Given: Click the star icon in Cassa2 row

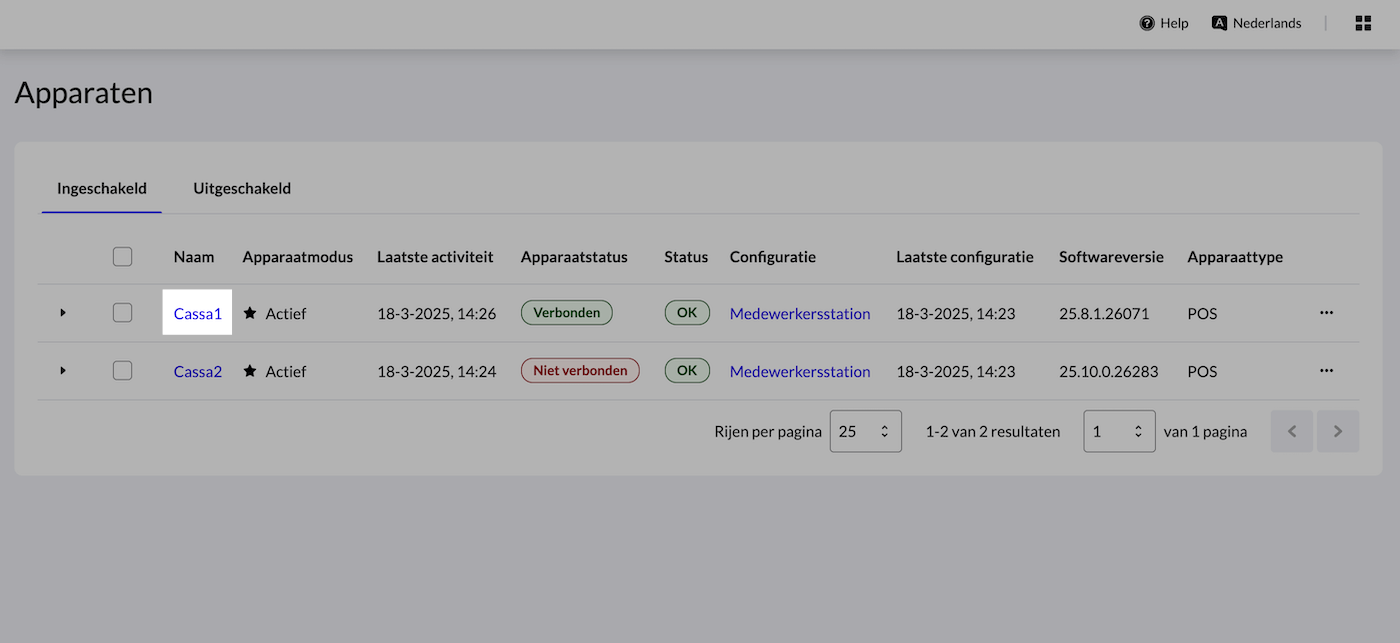Looking at the screenshot, I should [250, 371].
